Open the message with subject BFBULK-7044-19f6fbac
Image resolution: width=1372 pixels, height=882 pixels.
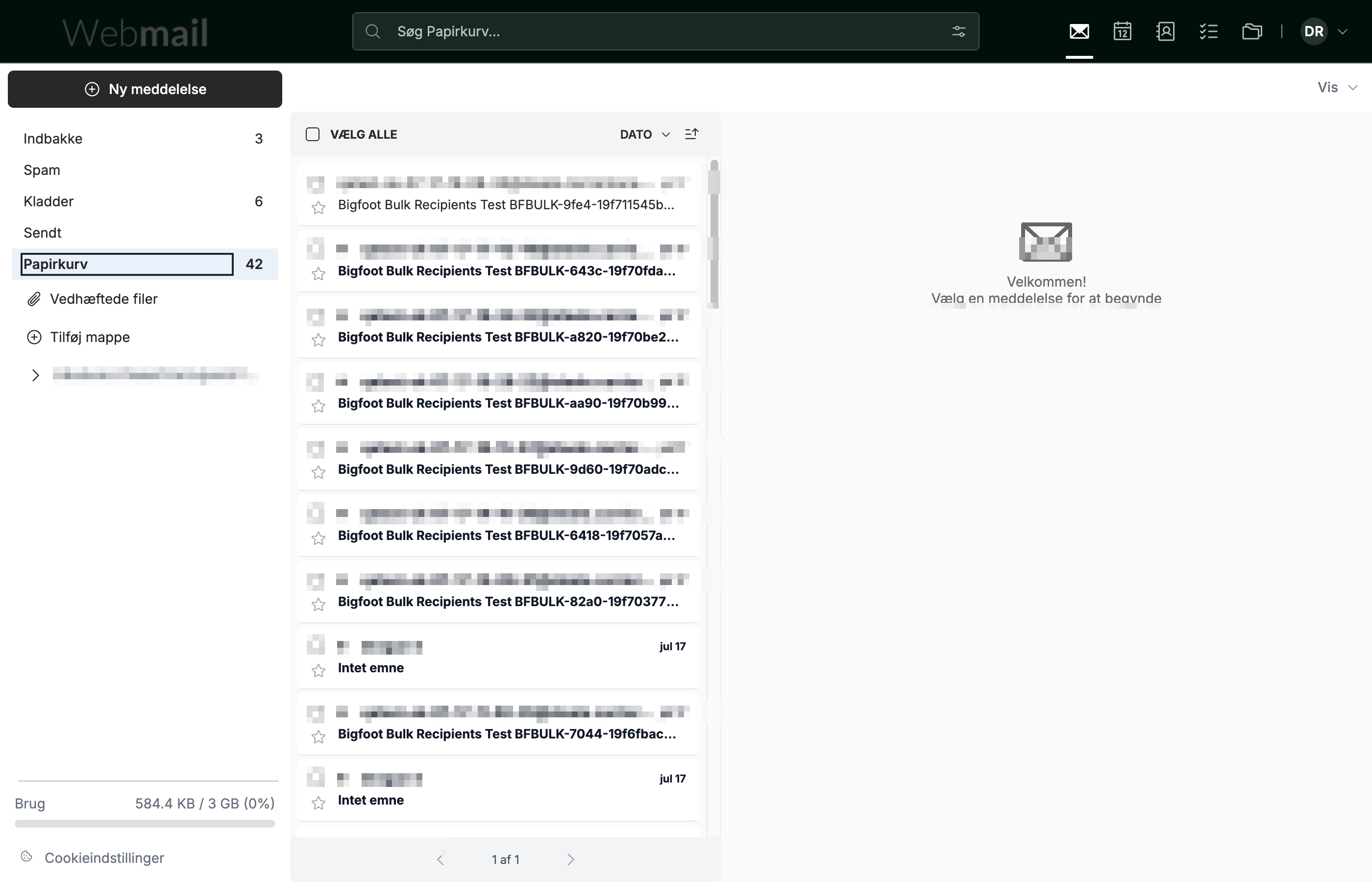[x=498, y=724]
